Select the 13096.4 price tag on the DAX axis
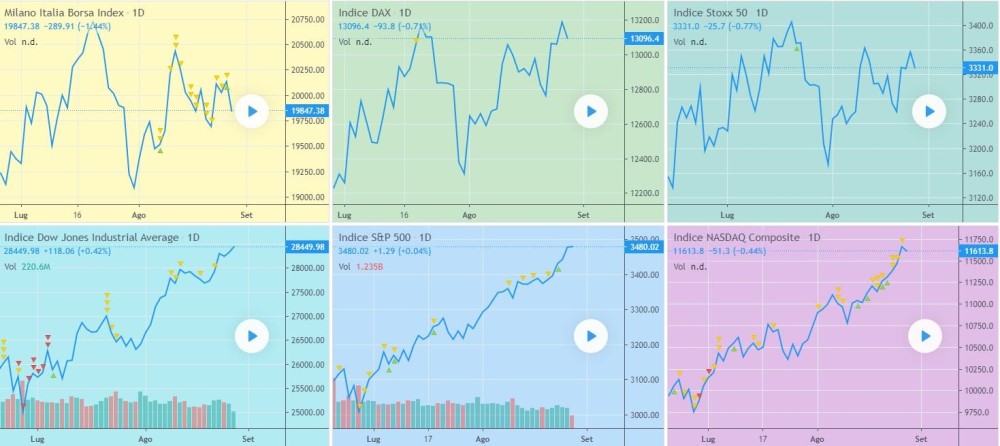Image resolution: width=1000 pixels, height=446 pixels. (643, 38)
